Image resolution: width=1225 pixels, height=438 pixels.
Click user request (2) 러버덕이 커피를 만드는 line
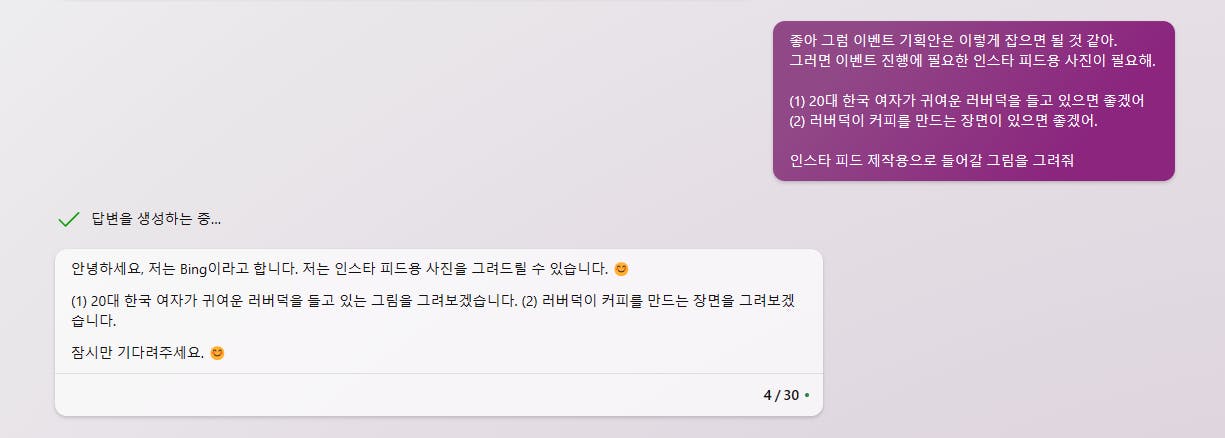[x=943, y=121]
